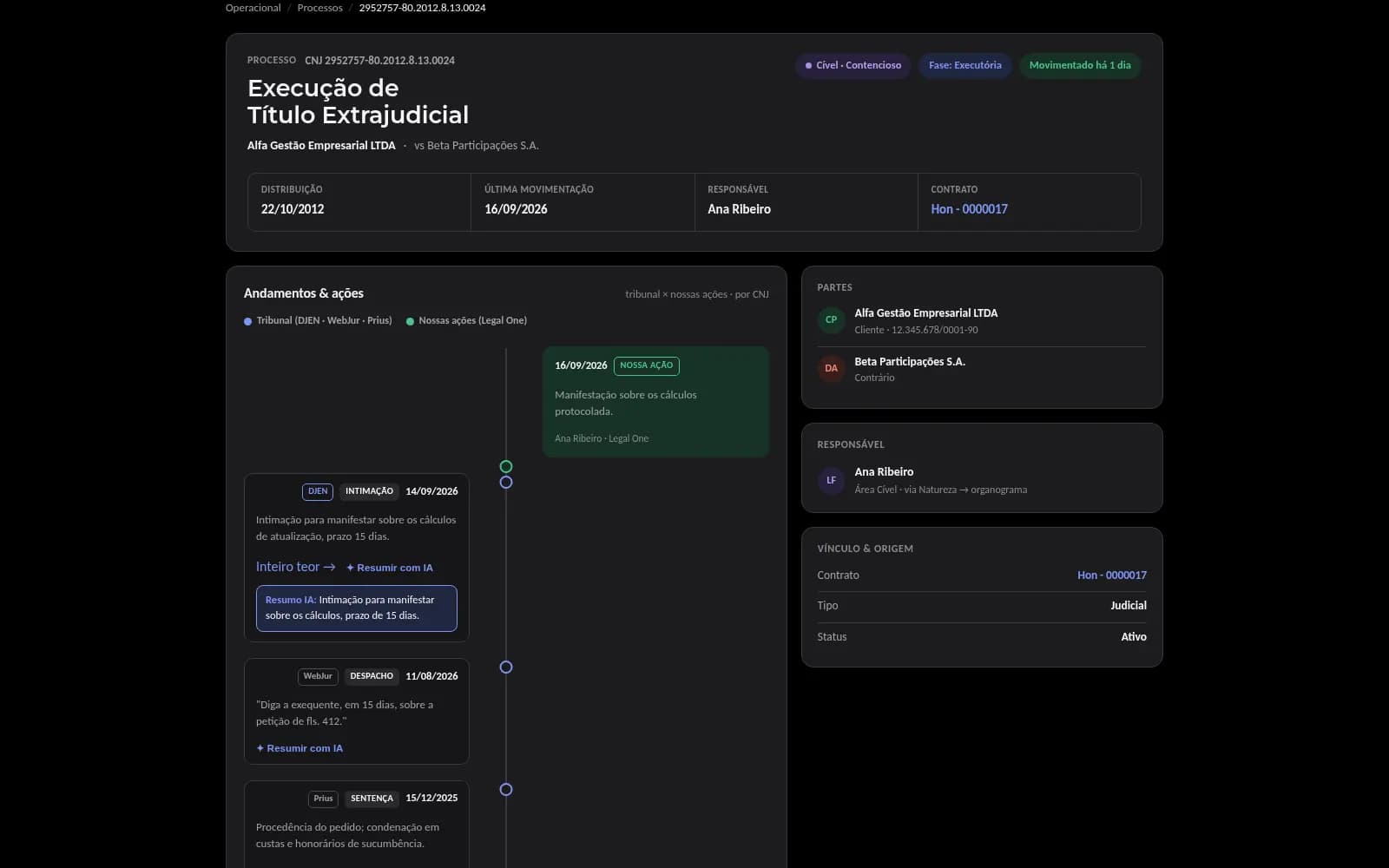1389x868 pixels.
Task: Open contract Hon - 0000017 in header summary
Action: tap(969, 209)
